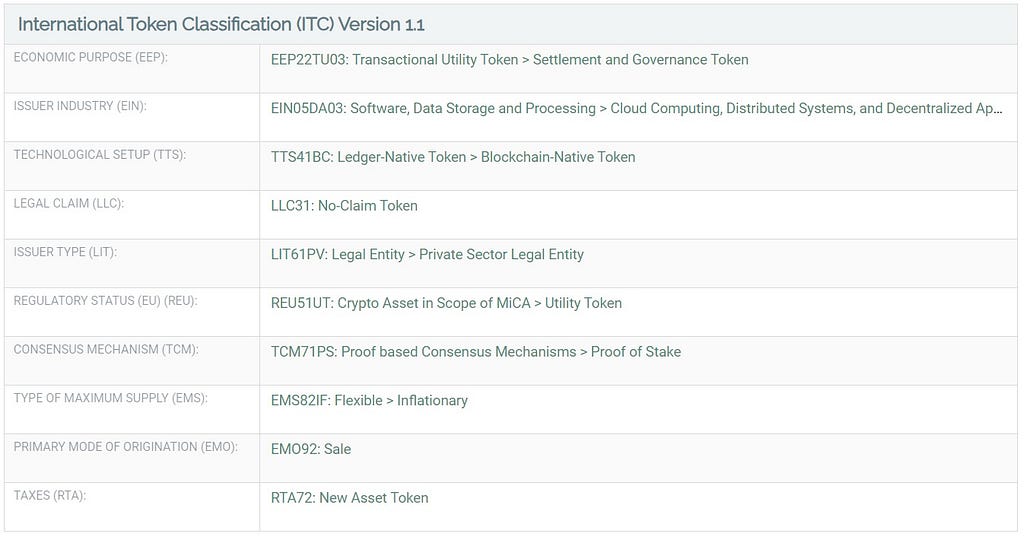Select REGULATORY STATUS (EU) (REU) label
1024x536 pixels.
pyautogui.click(x=105, y=301)
